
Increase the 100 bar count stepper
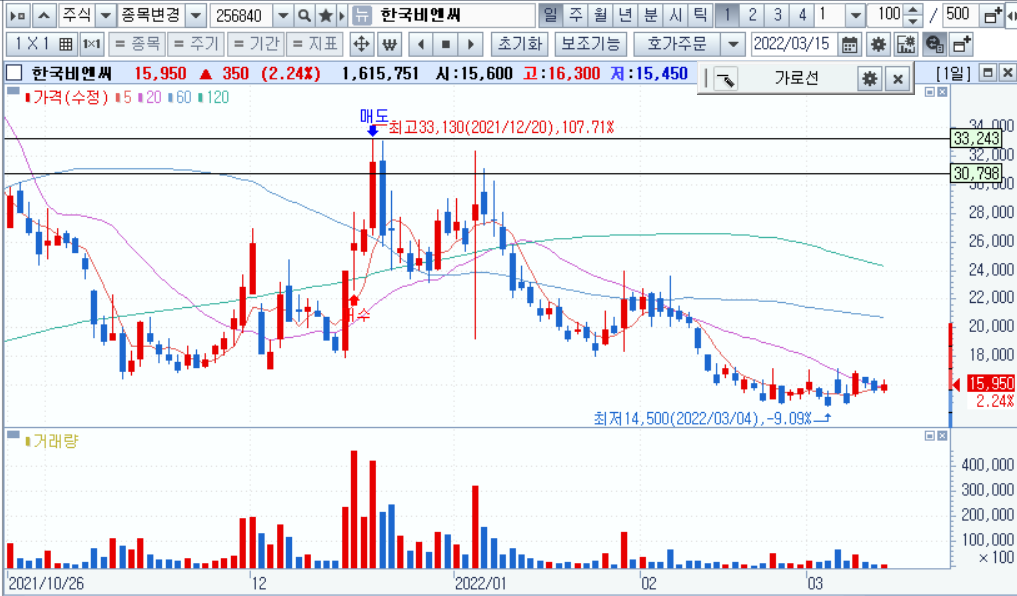(x=913, y=9)
